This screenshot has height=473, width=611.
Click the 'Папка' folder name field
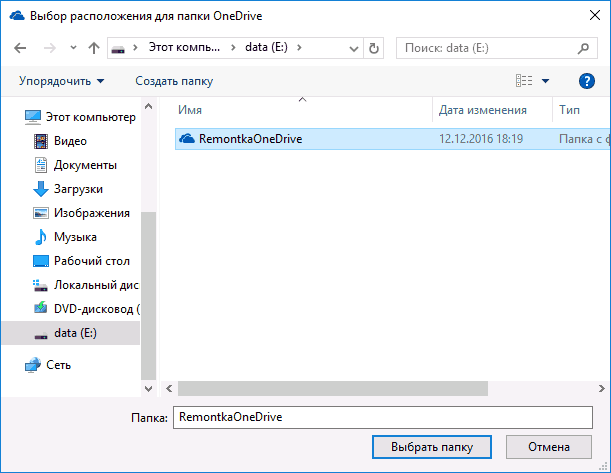point(383,417)
